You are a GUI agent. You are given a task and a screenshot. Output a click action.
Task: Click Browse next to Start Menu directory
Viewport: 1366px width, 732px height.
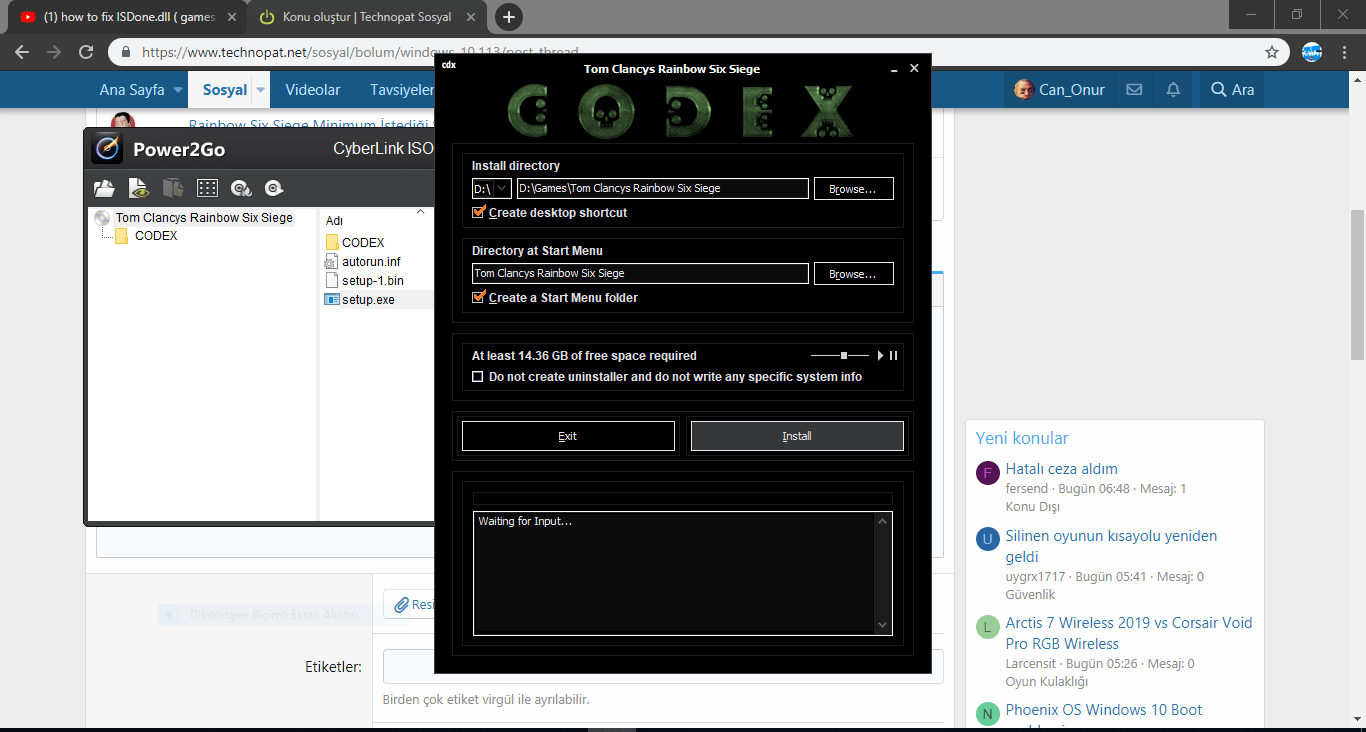tap(853, 273)
